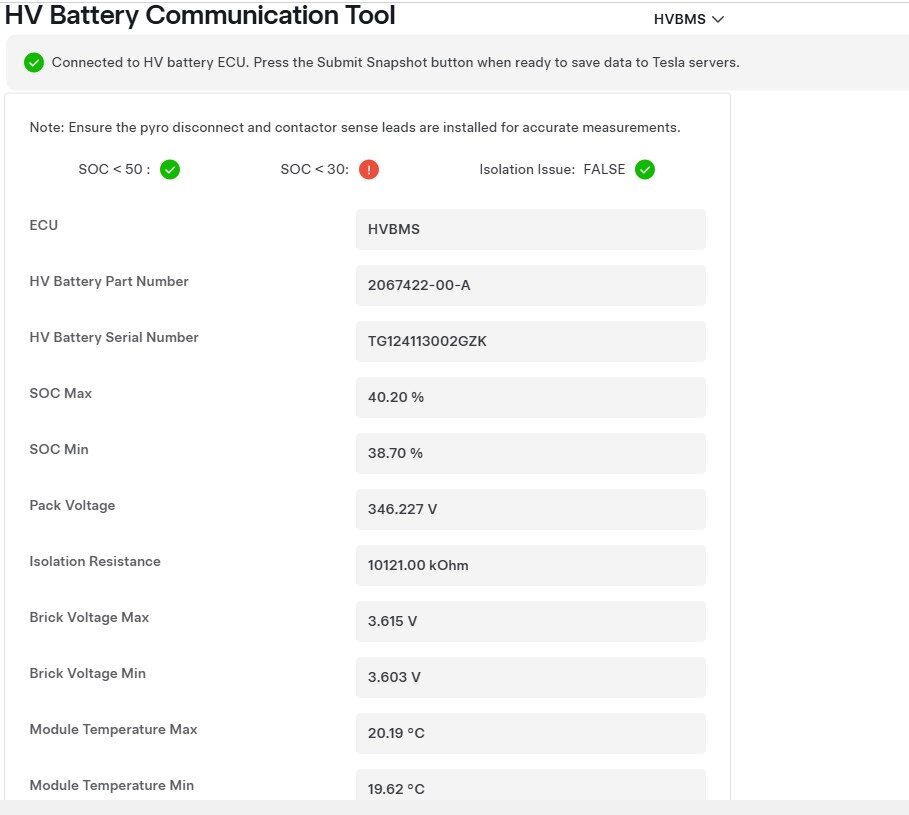Select the HV Battery Part Number field
909x815 pixels.
point(530,285)
